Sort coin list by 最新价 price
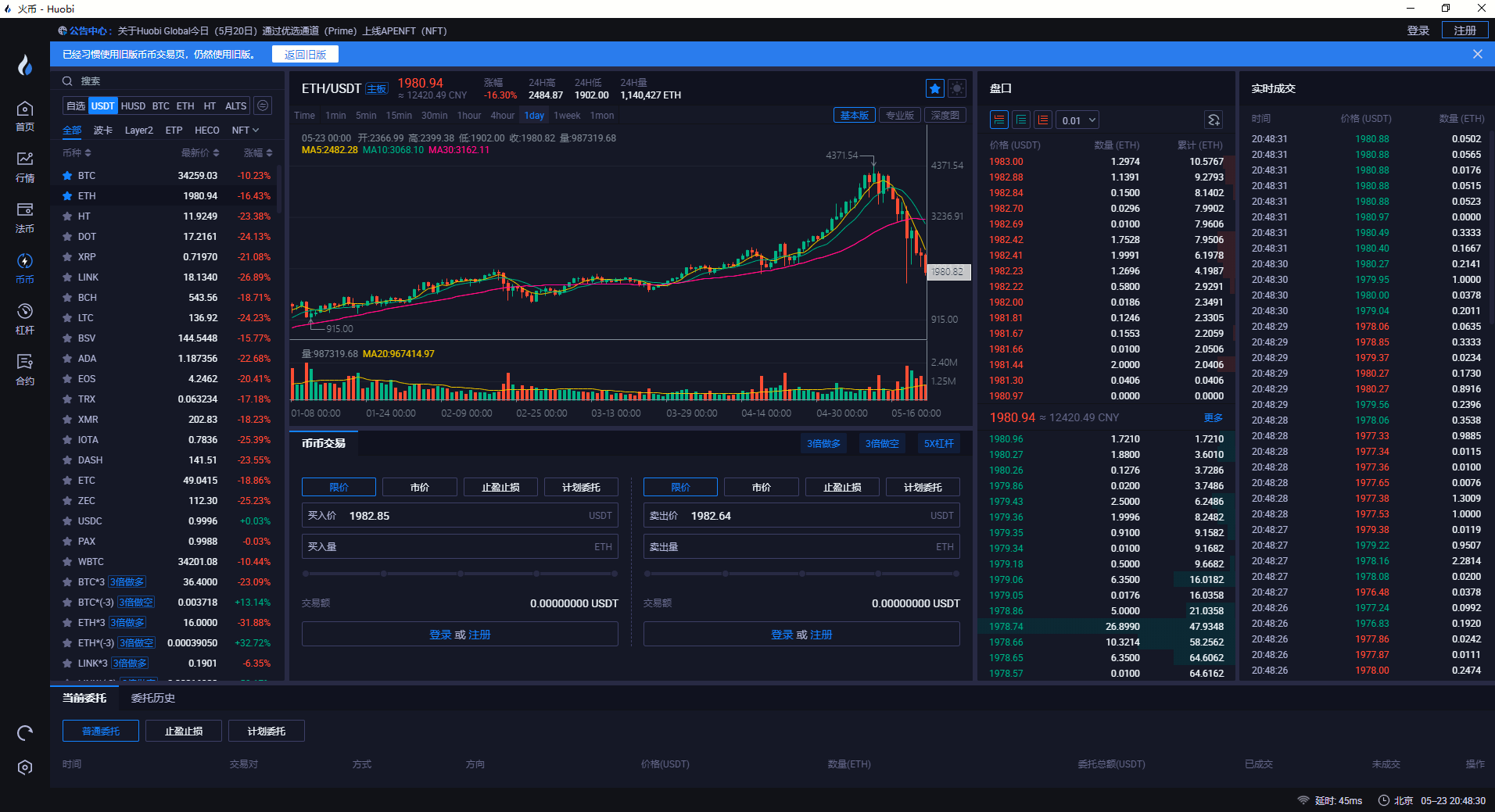Image resolution: width=1495 pixels, height=812 pixels. (x=200, y=153)
